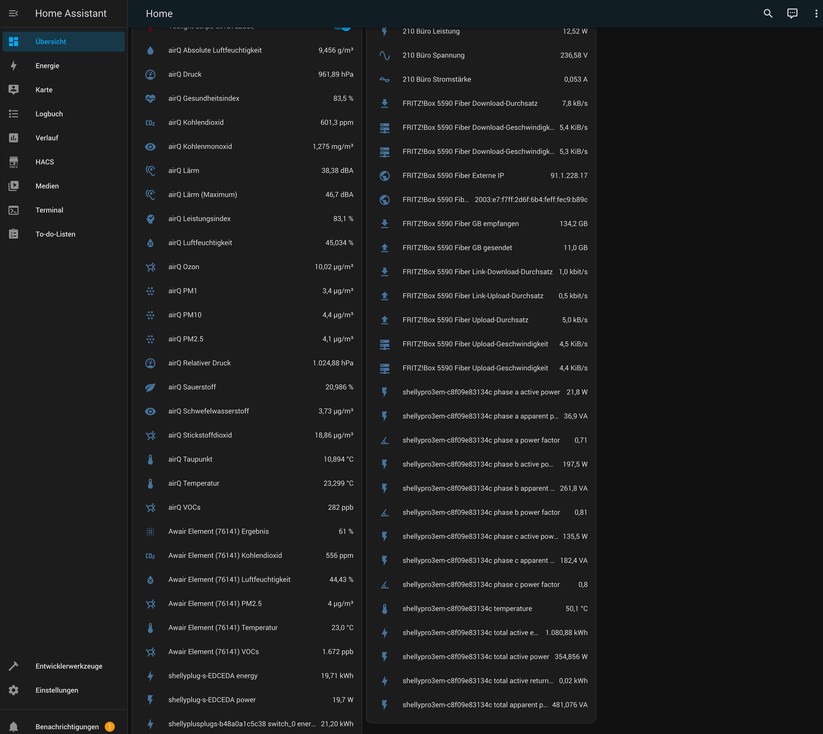Open the three-dot overflow menu
823x734 pixels.
(816, 13)
